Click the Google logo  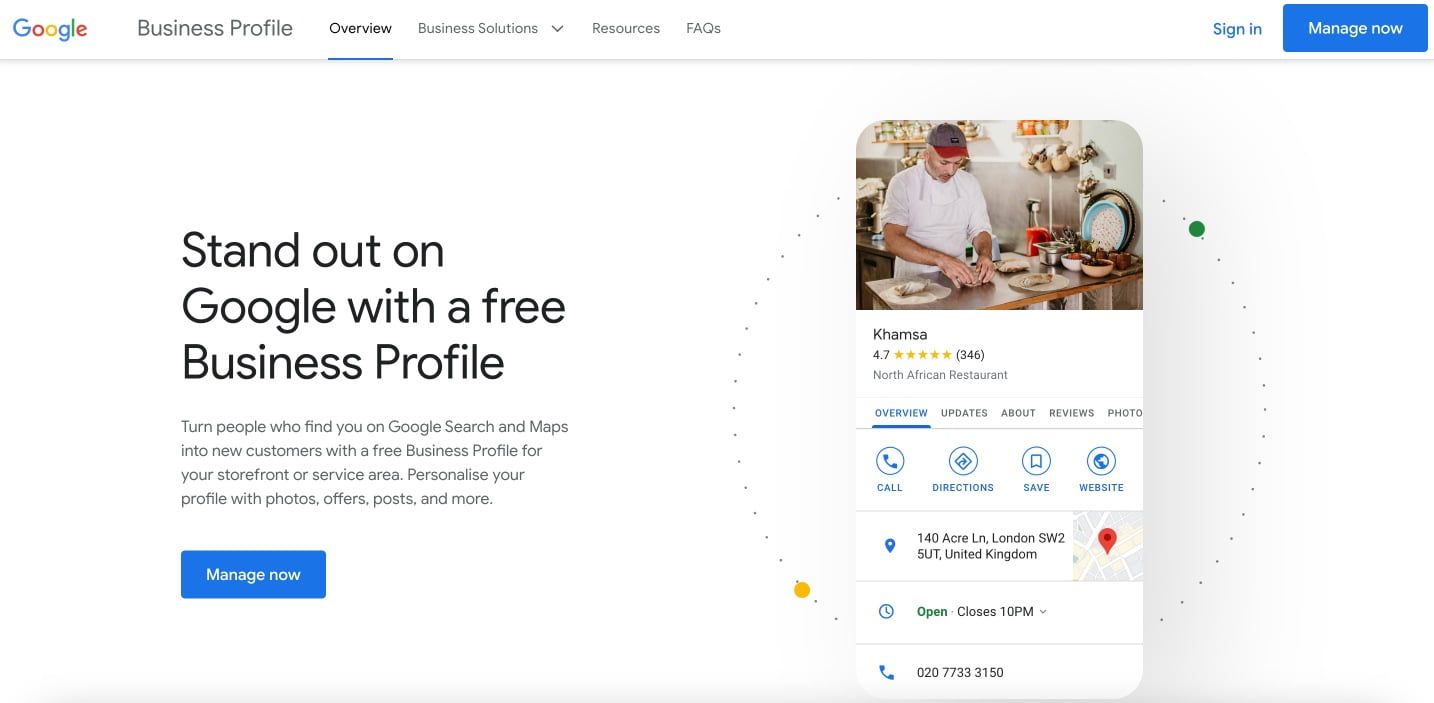point(50,29)
